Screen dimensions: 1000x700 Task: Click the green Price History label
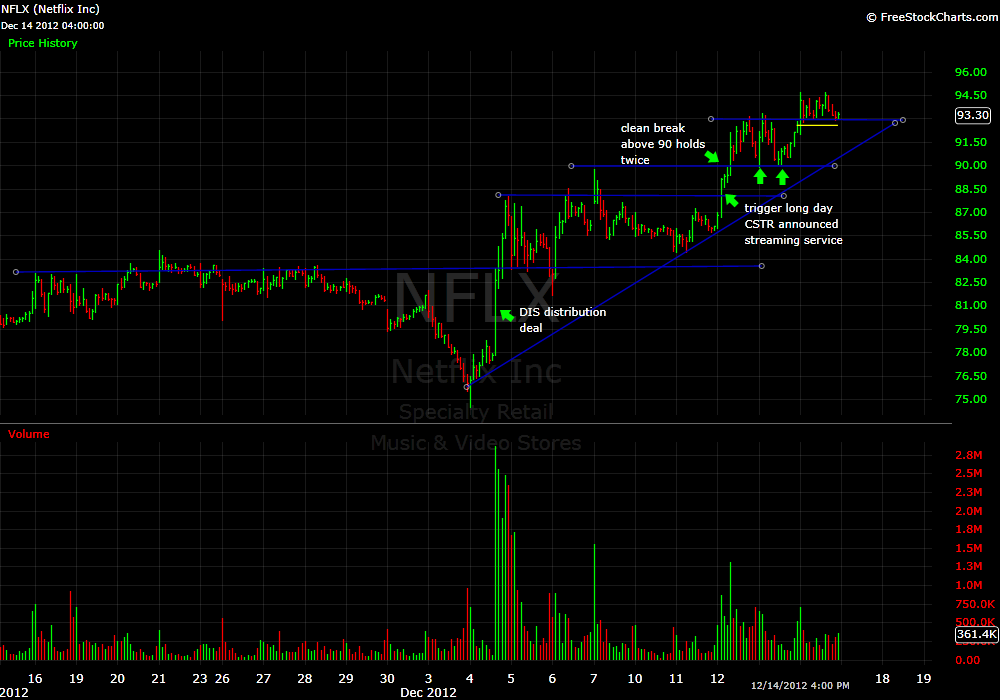click(43, 43)
